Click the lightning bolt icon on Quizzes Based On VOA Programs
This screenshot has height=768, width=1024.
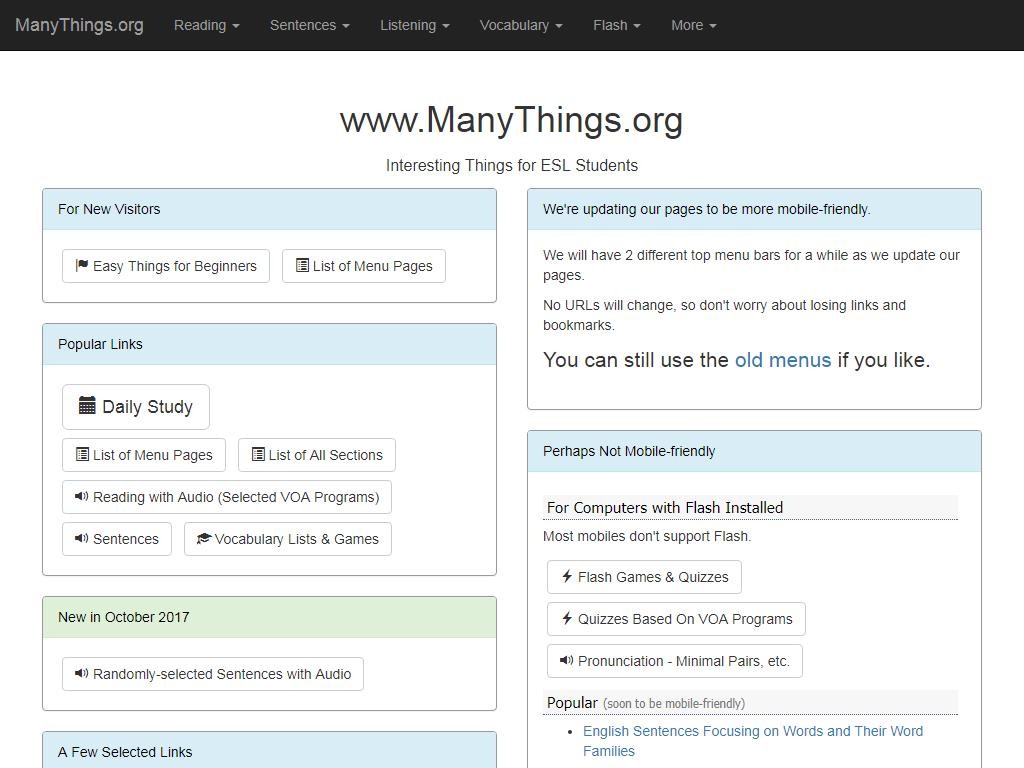pyautogui.click(x=567, y=618)
